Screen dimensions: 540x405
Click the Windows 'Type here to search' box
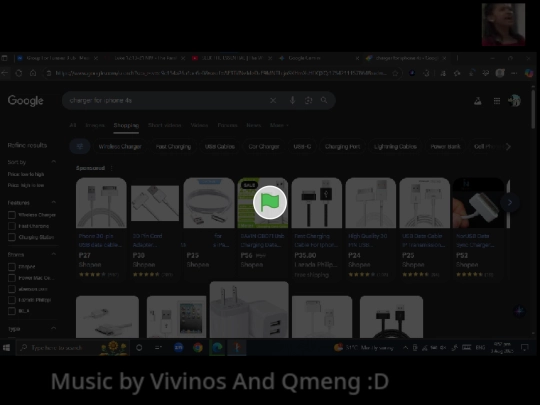[x=73, y=348]
